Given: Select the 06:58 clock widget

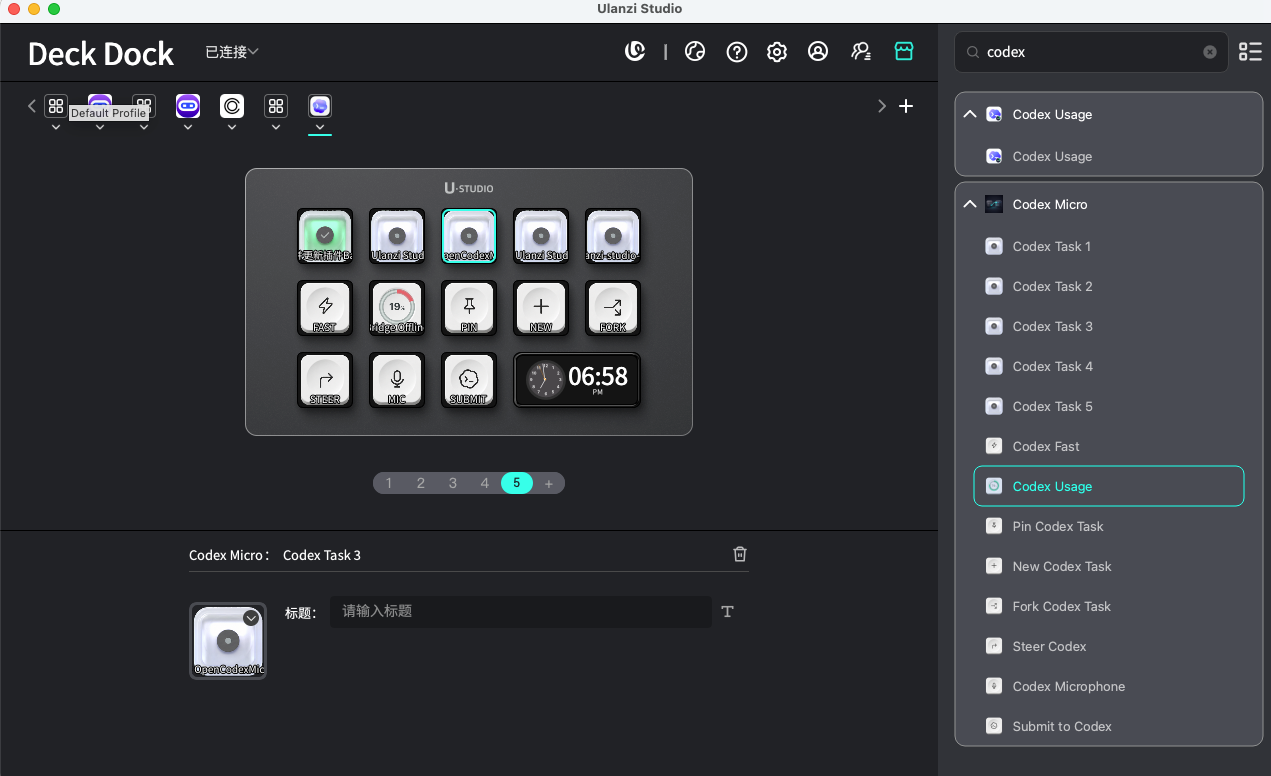Looking at the screenshot, I should click(x=577, y=380).
